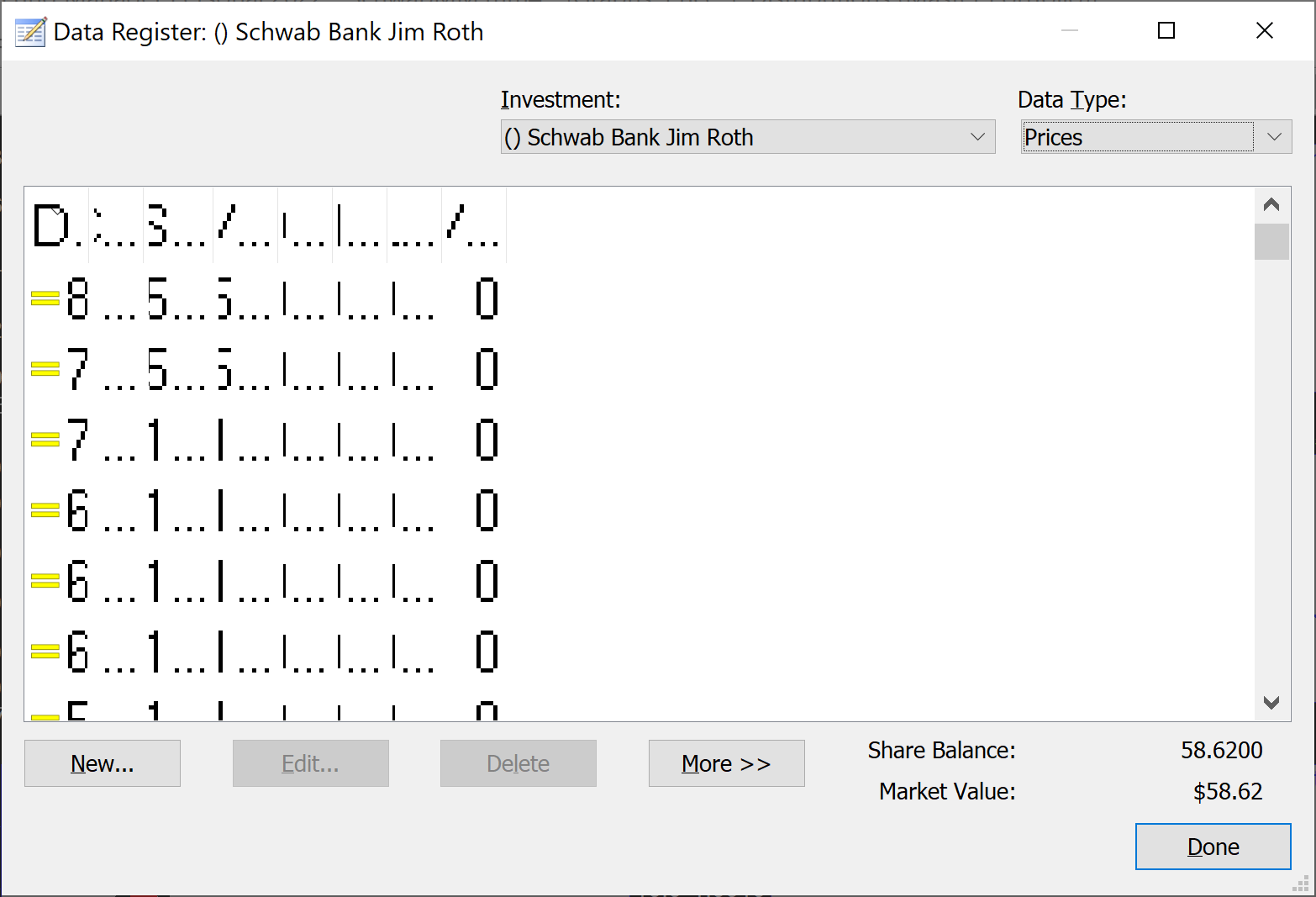Viewport: 1316px width, 897px height.
Task: Click the scroll down arrow of the list
Action: (x=1271, y=703)
